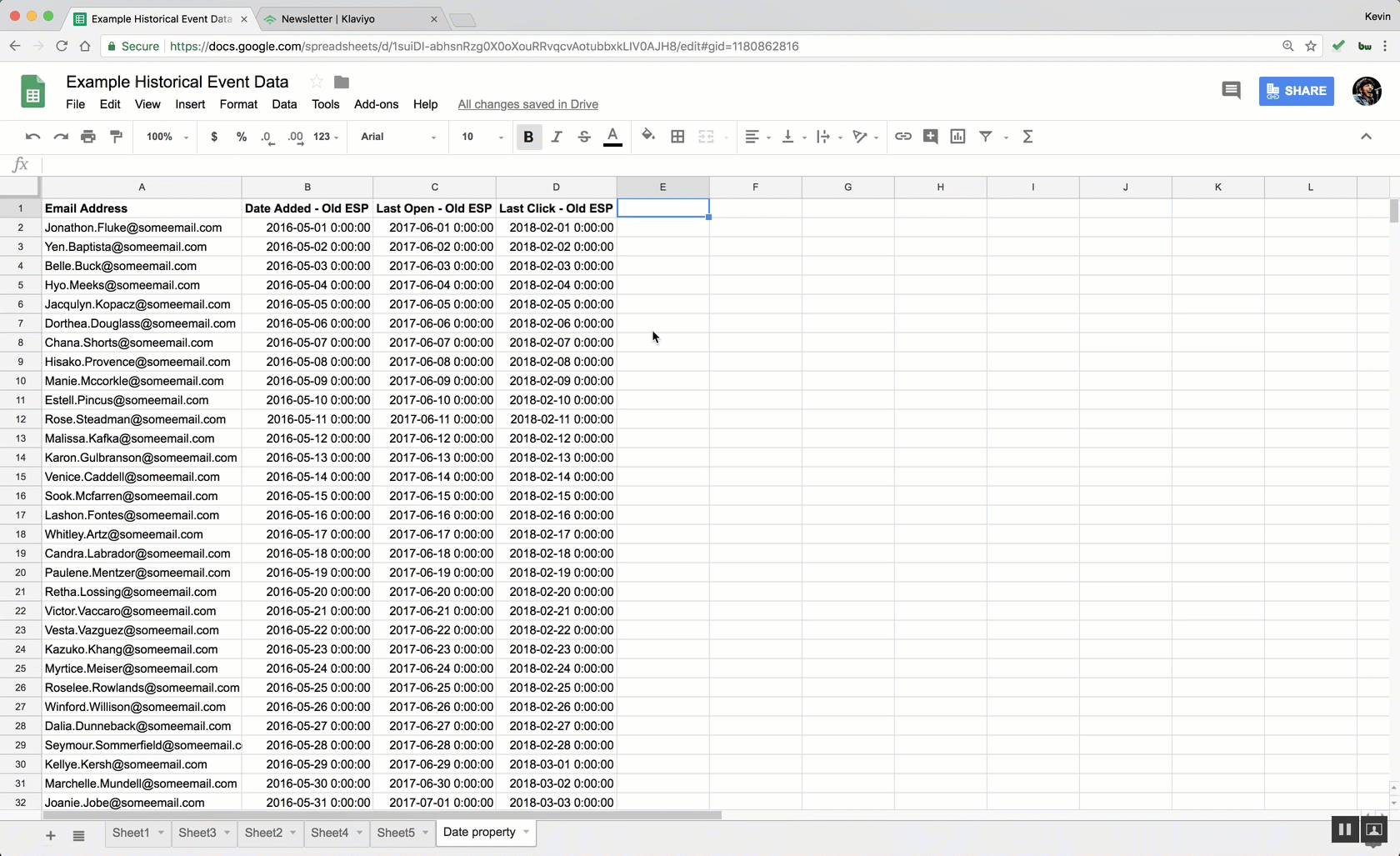Viewport: 1400px width, 856px height.
Task: Open the Arial font dropdown
Action: pyautogui.click(x=397, y=136)
